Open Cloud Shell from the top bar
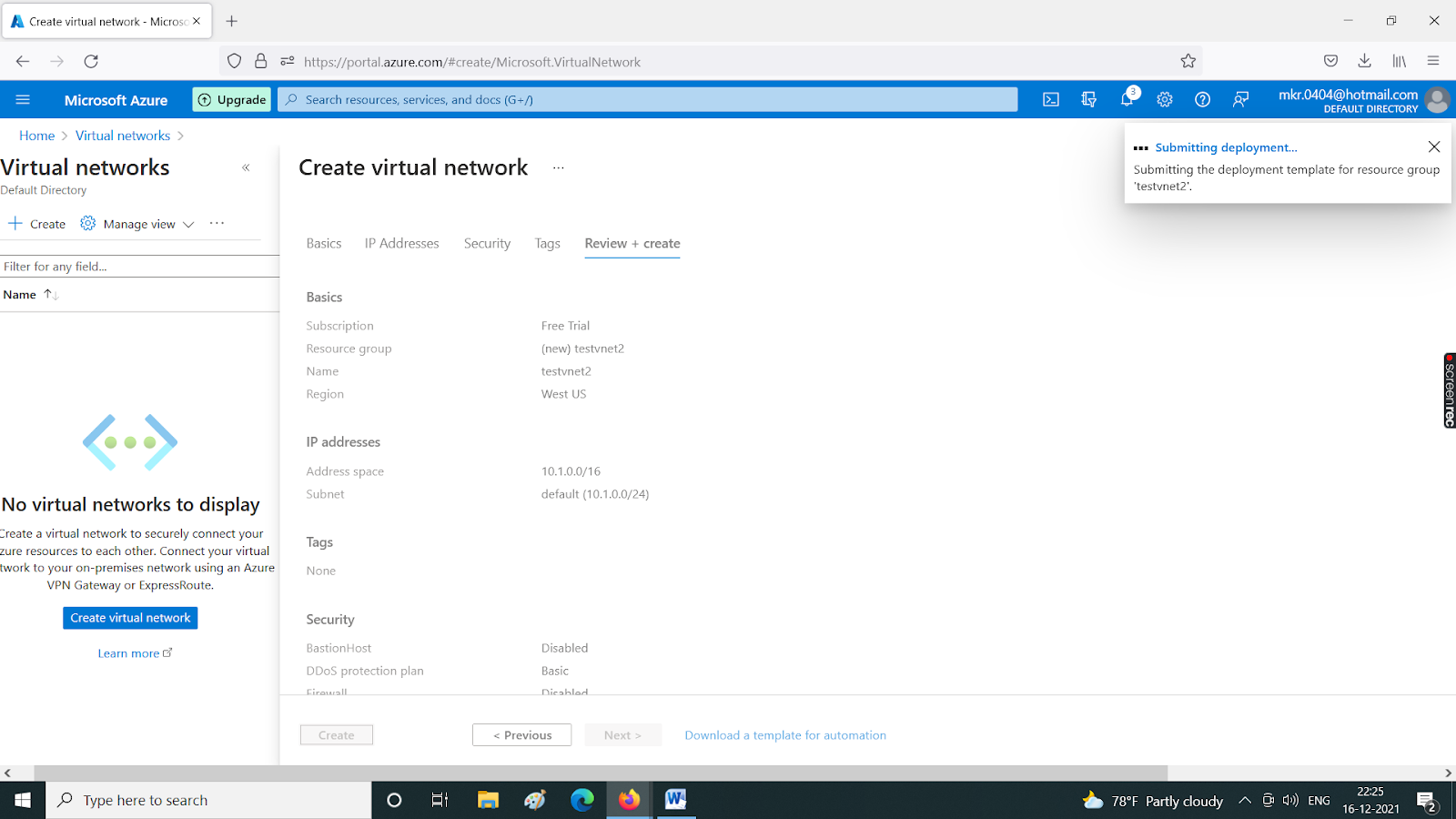Image resolution: width=1456 pixels, height=819 pixels. tap(1051, 100)
